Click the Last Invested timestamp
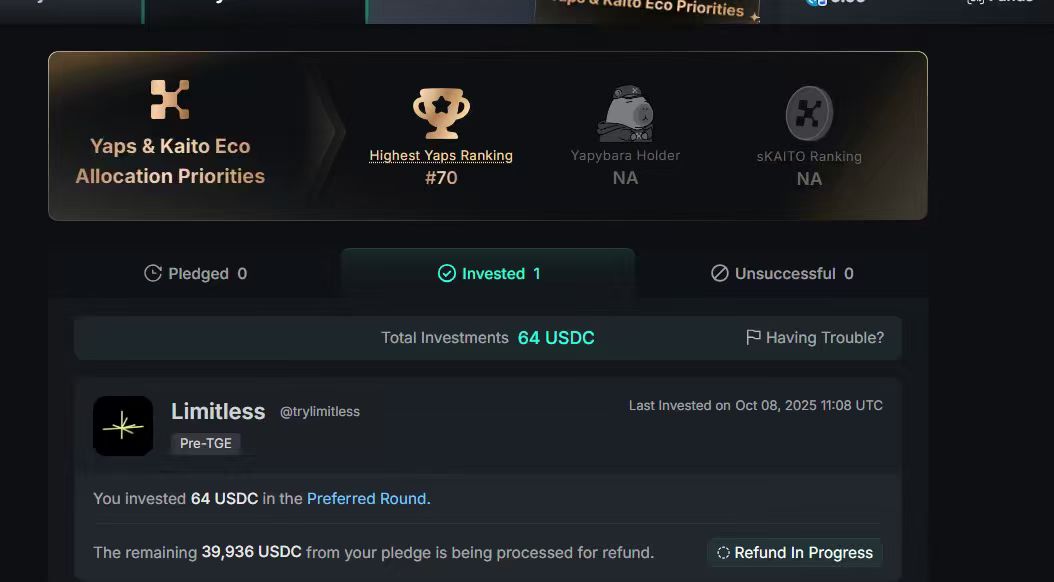 tap(755, 405)
